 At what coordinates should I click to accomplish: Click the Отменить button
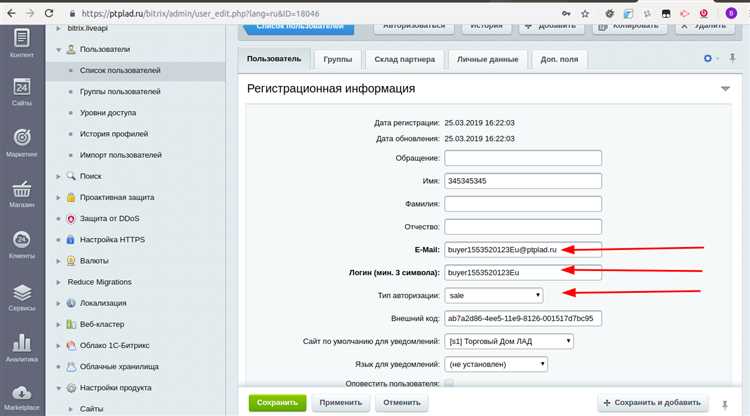click(402, 403)
